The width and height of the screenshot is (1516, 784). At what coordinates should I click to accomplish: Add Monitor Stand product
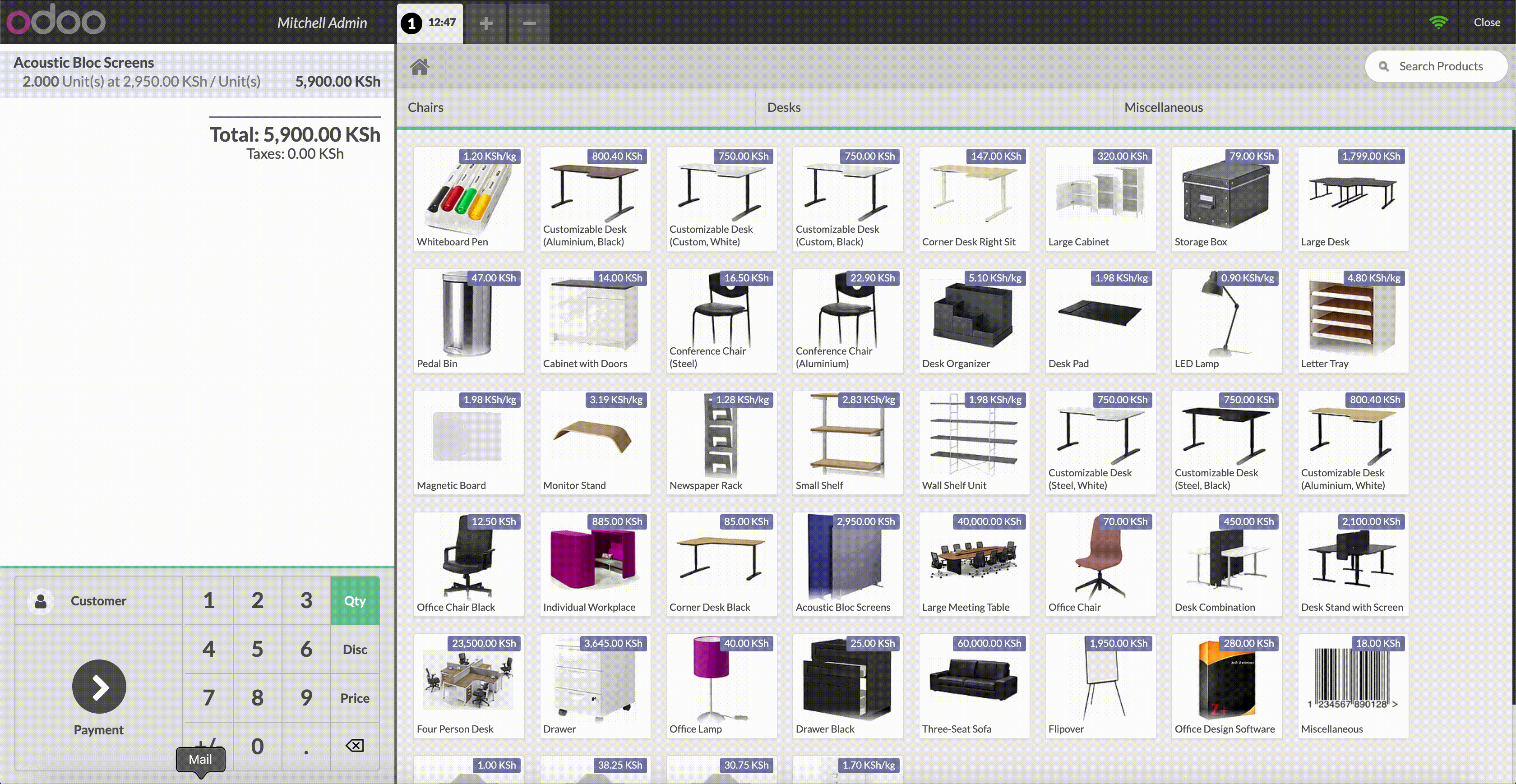(x=595, y=443)
